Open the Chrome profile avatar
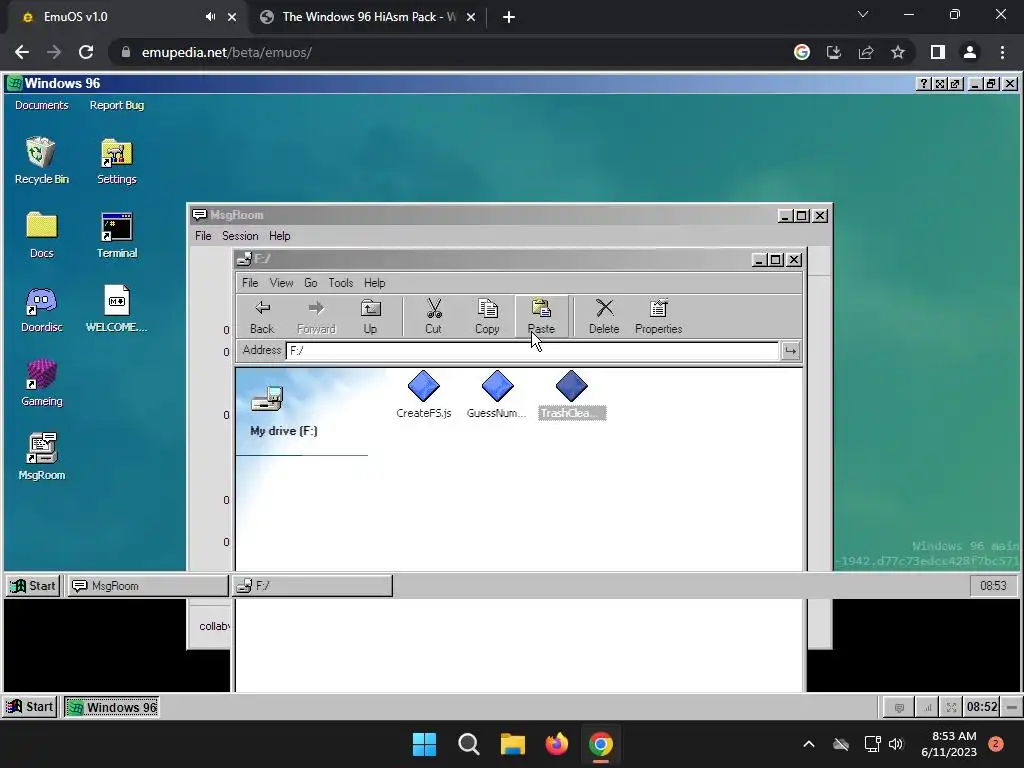Screen dimensions: 1024x768 [x=970, y=52]
